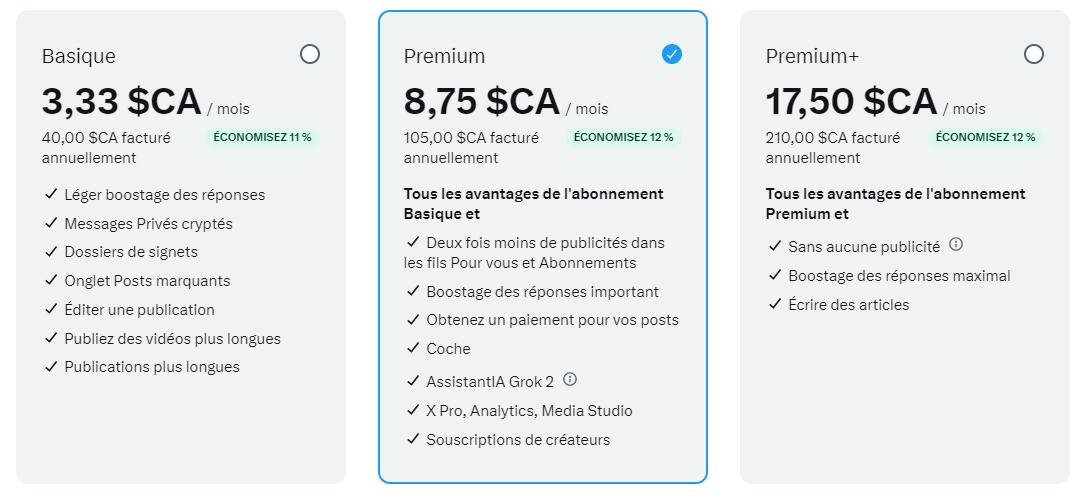Screen dimensions: 1083x497
Task: Click checkmark beside Écrire des articles
Action: click(x=775, y=304)
